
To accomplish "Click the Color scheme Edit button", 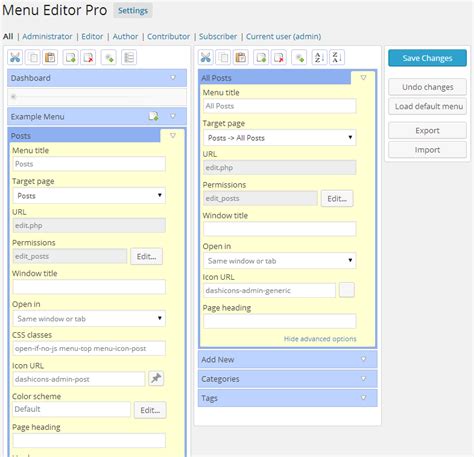I will 150,410.
